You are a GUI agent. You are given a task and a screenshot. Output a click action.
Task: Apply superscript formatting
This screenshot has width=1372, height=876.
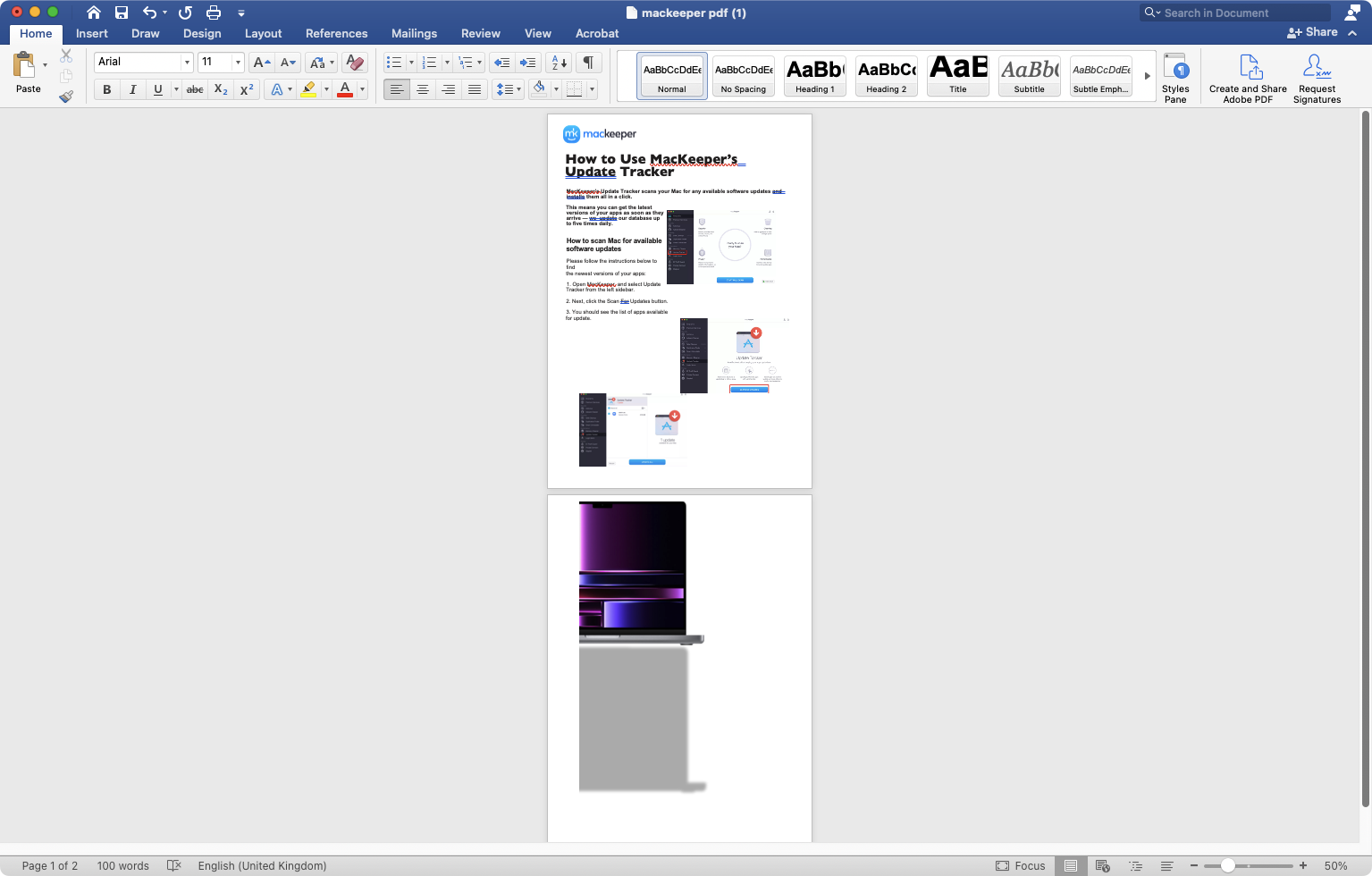tap(247, 89)
